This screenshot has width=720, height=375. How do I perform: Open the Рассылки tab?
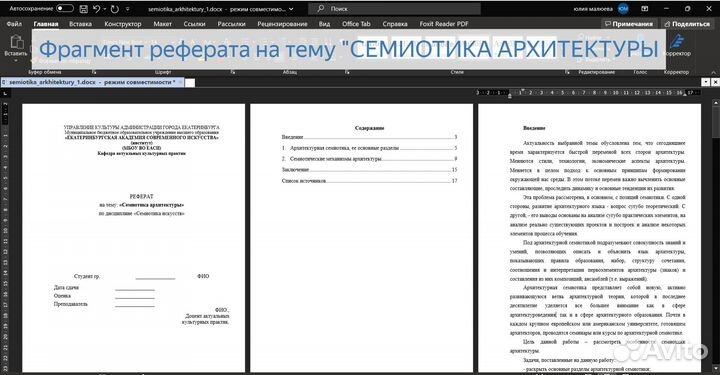coord(231,24)
